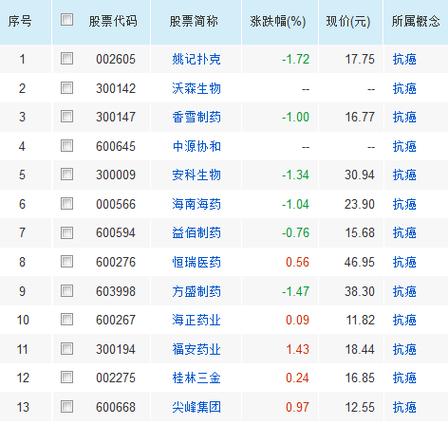The height and width of the screenshot is (424, 448).
Task: Tick the select-all checkbox in header
Action: coord(67,19)
